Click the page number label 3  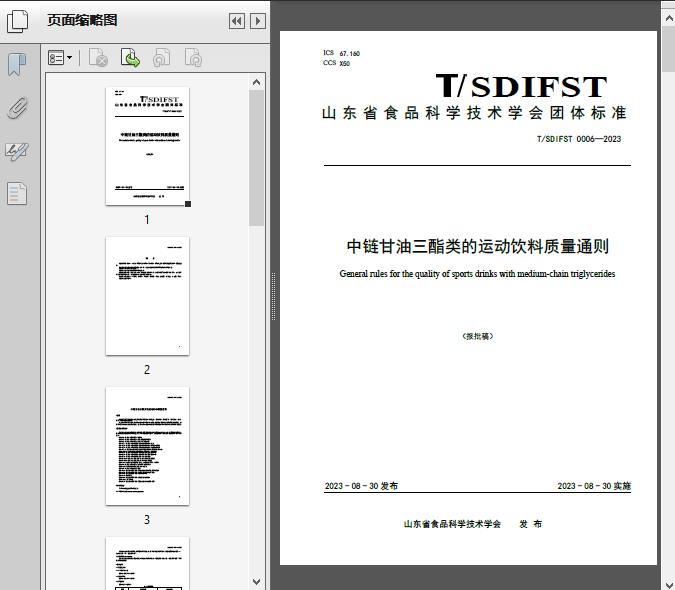pos(147,519)
